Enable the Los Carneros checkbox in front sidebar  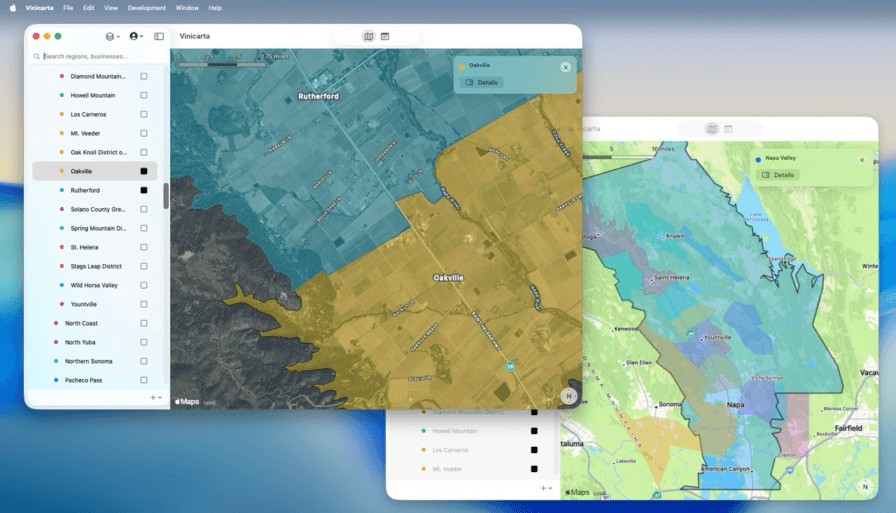(144, 114)
